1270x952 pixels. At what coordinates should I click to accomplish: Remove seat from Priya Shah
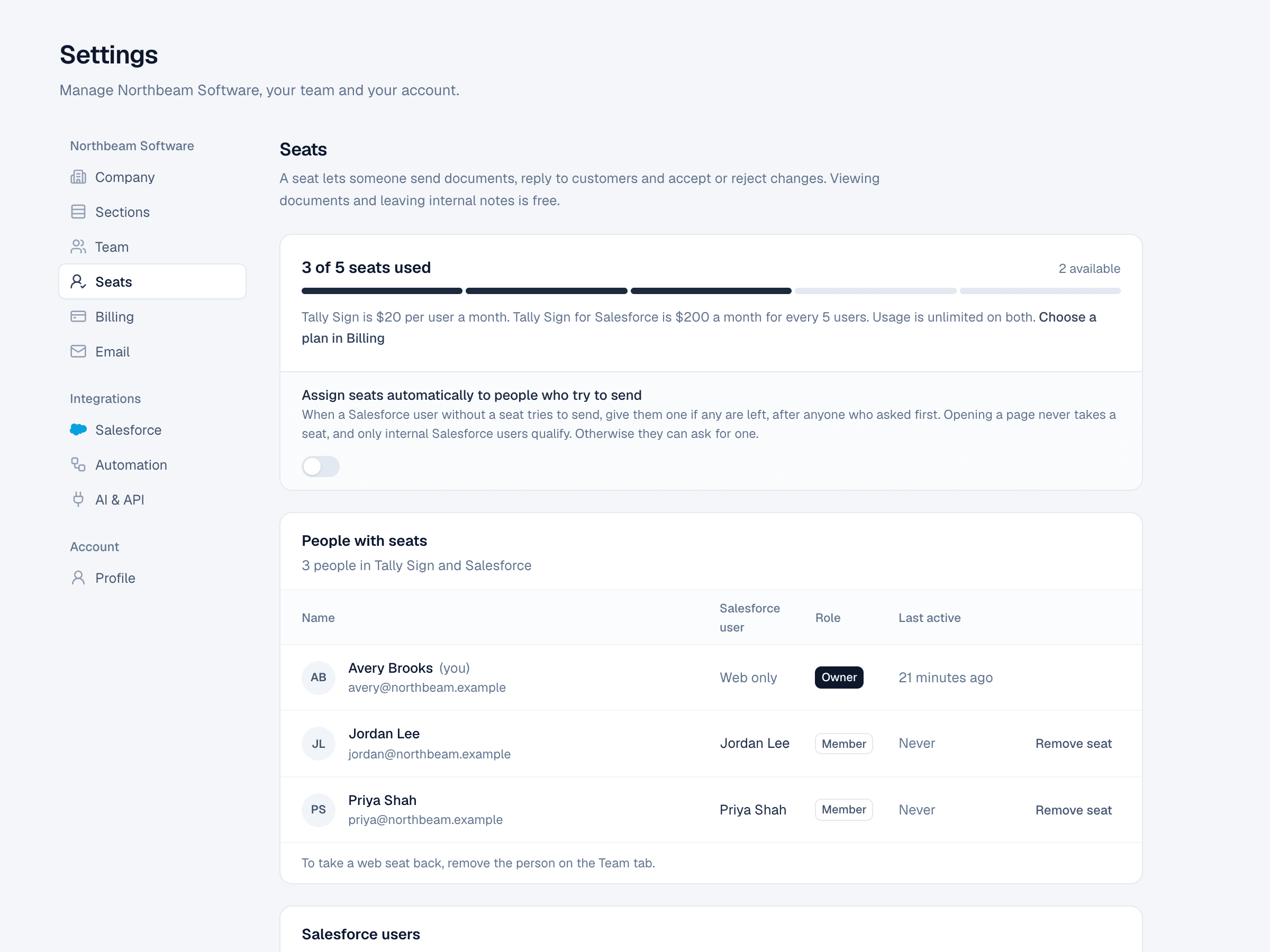pos(1073,810)
